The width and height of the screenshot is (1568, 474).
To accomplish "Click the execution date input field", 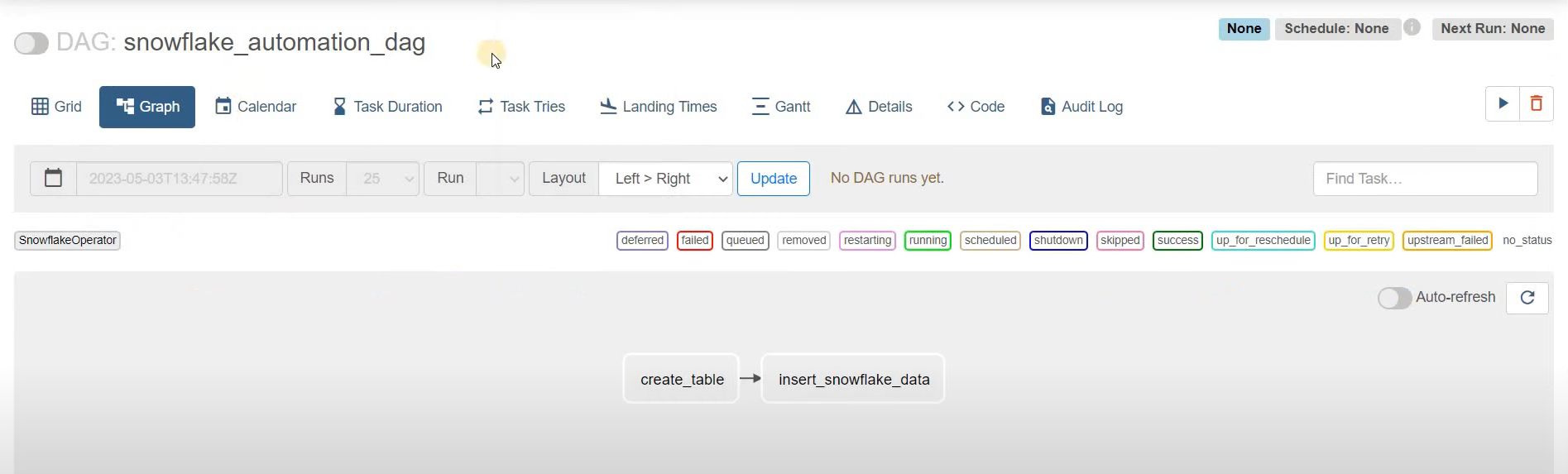I will click(x=179, y=179).
